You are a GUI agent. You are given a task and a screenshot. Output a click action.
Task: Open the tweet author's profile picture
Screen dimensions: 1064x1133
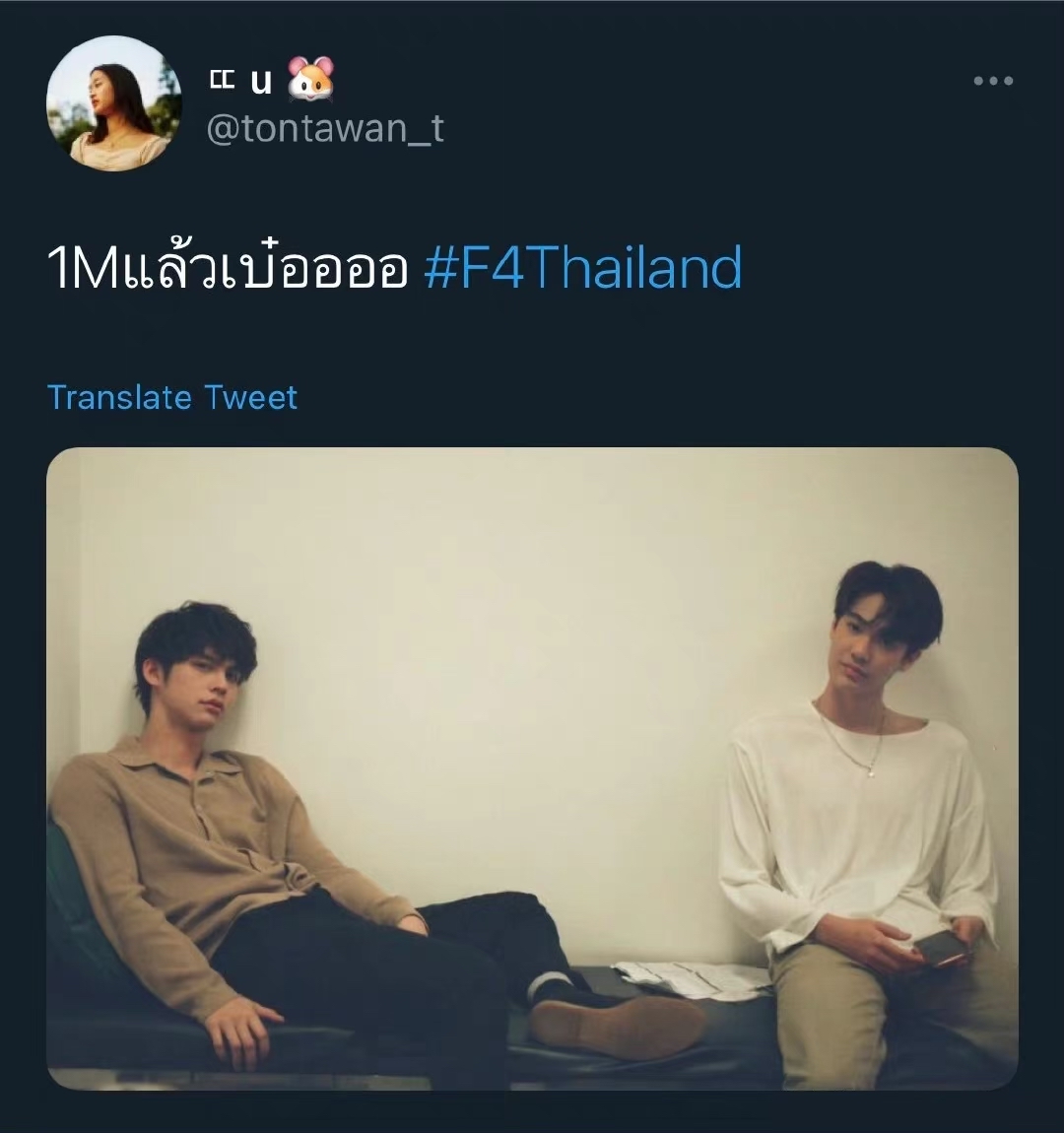113,102
